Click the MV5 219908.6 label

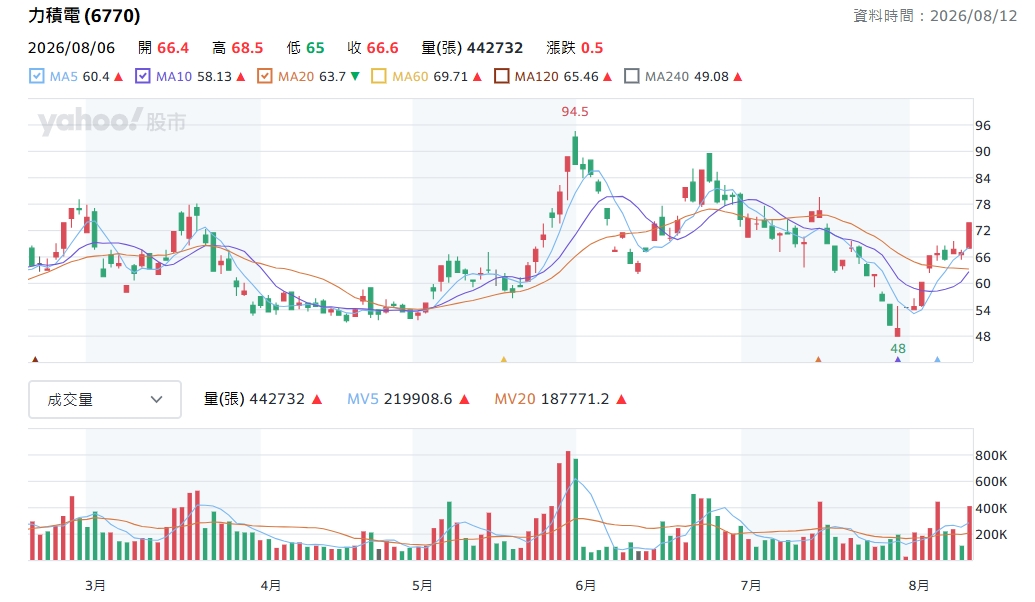coord(399,399)
